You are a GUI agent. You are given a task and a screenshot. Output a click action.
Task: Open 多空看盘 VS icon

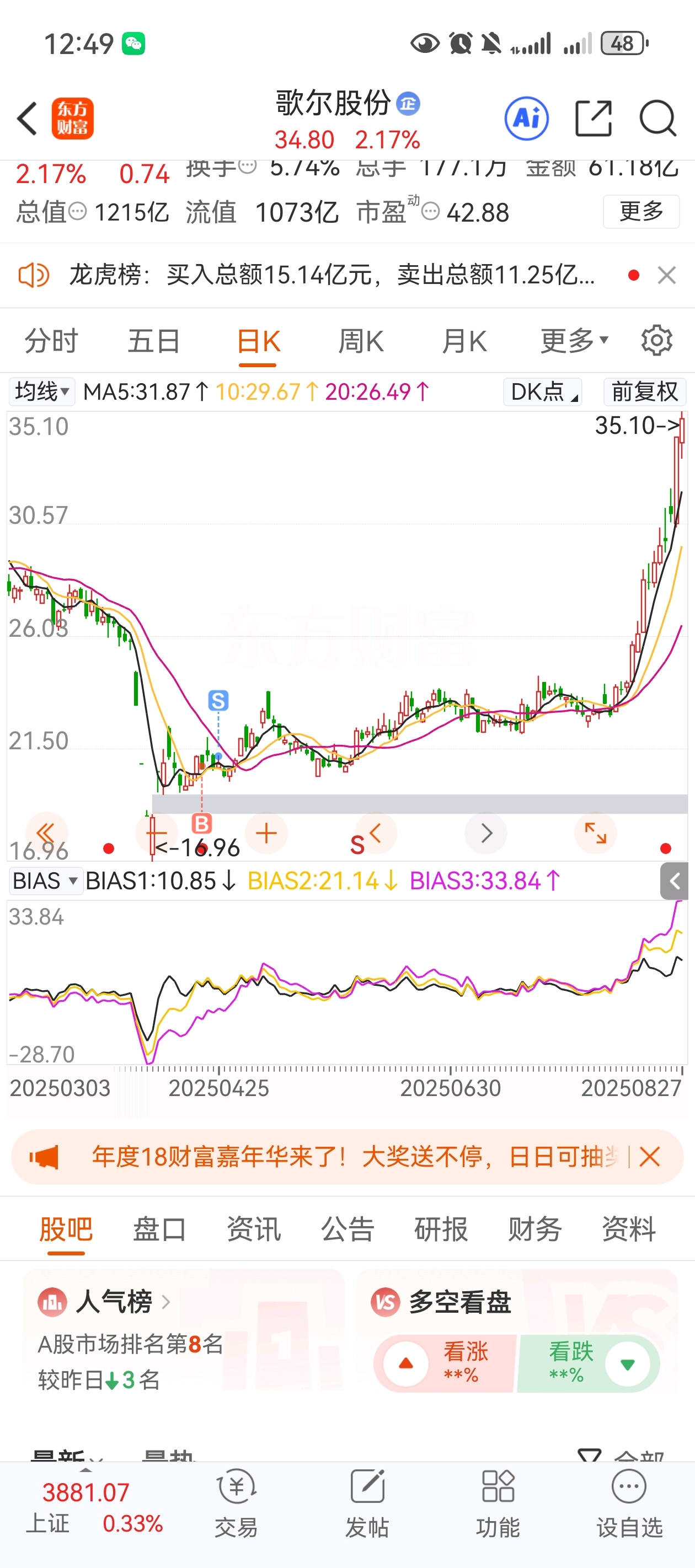(386, 1303)
